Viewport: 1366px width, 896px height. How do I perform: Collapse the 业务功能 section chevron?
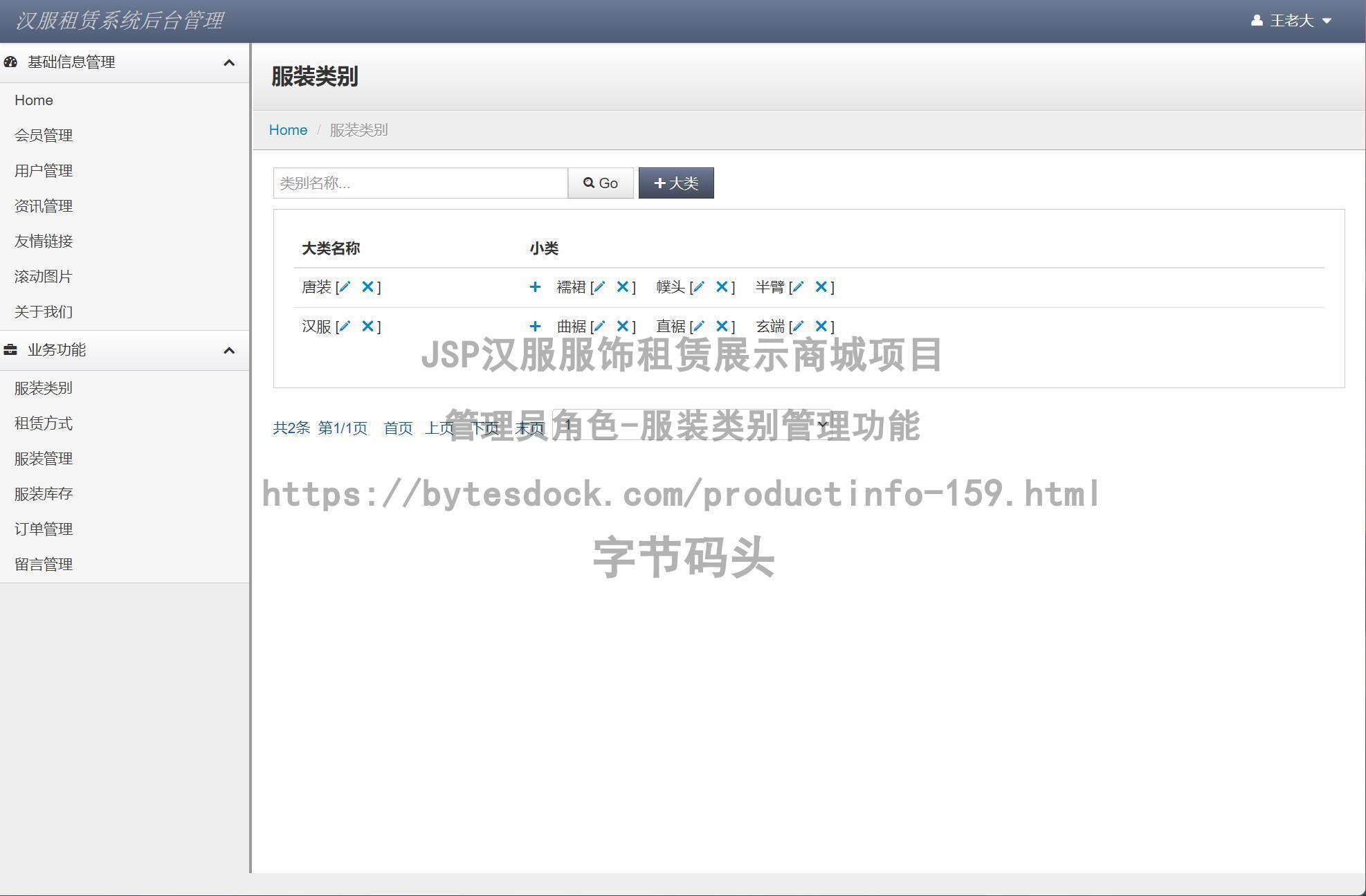point(229,351)
